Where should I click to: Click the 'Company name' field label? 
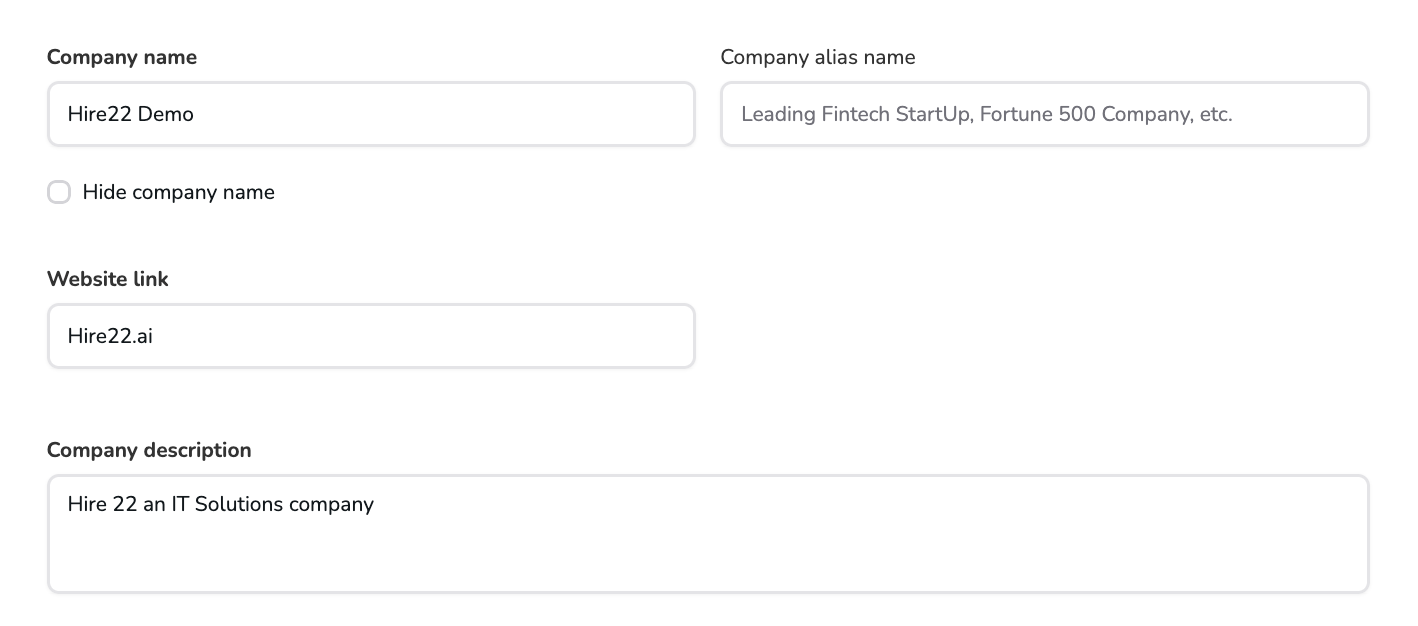tap(122, 57)
